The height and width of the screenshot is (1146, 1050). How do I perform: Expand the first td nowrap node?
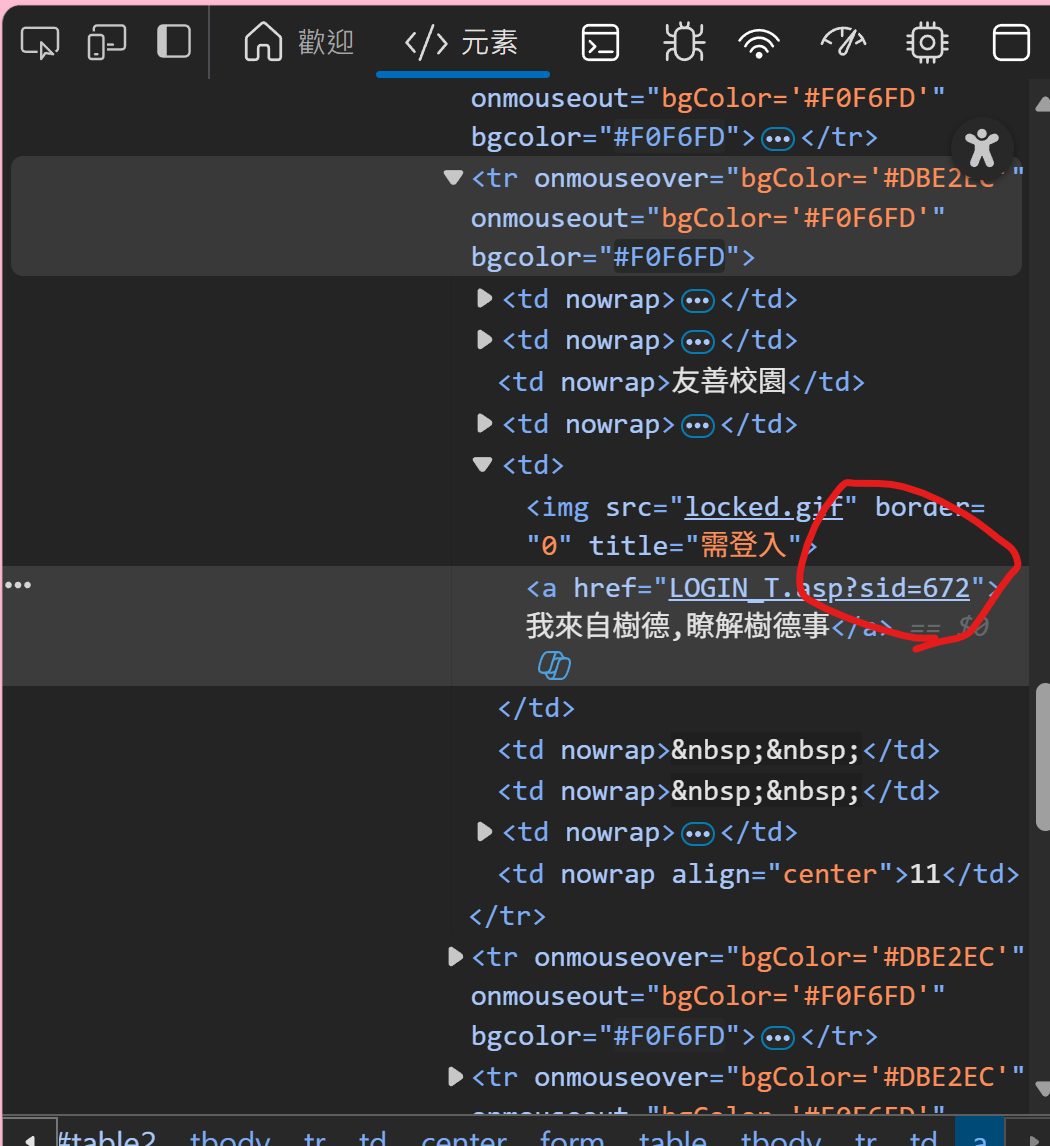coord(484,298)
